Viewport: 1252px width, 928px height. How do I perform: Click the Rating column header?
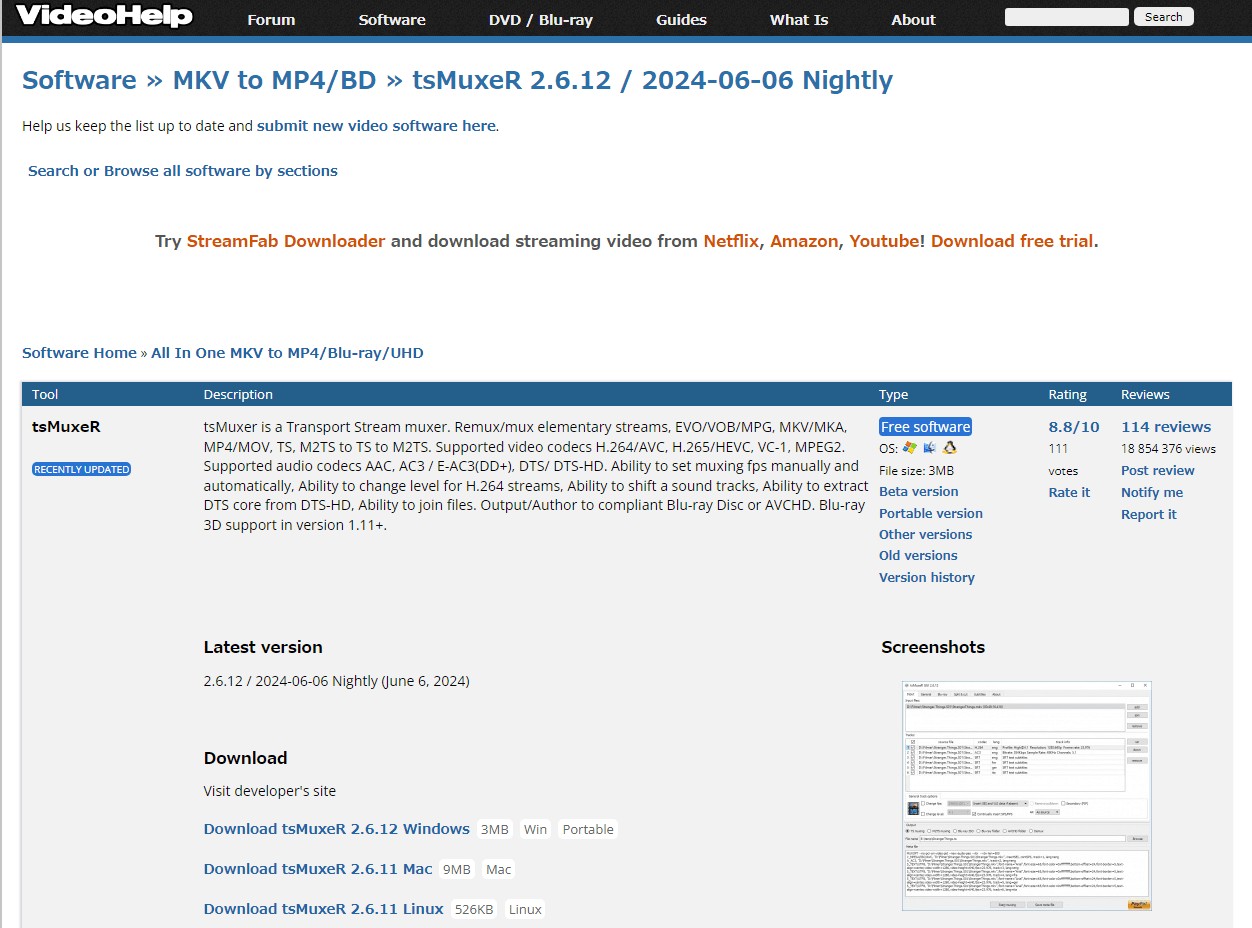[x=1067, y=394]
